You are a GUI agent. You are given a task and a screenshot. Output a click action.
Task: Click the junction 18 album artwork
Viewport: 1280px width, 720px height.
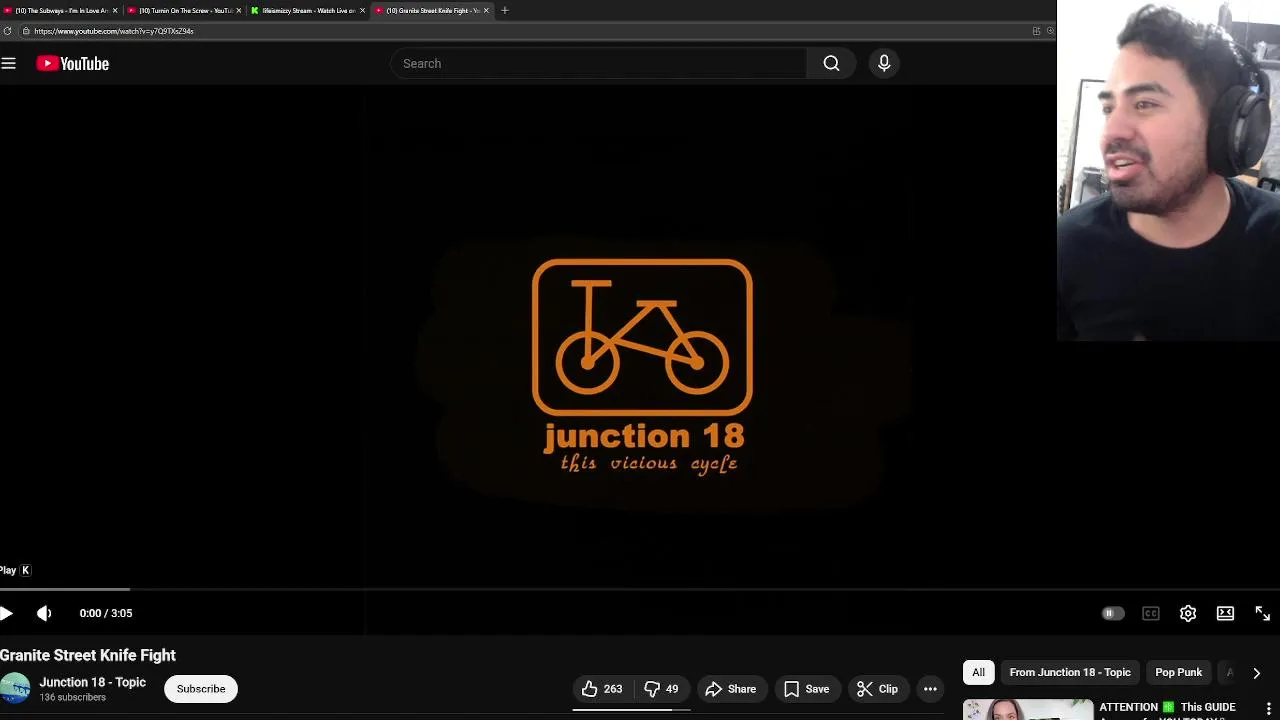[x=643, y=367]
